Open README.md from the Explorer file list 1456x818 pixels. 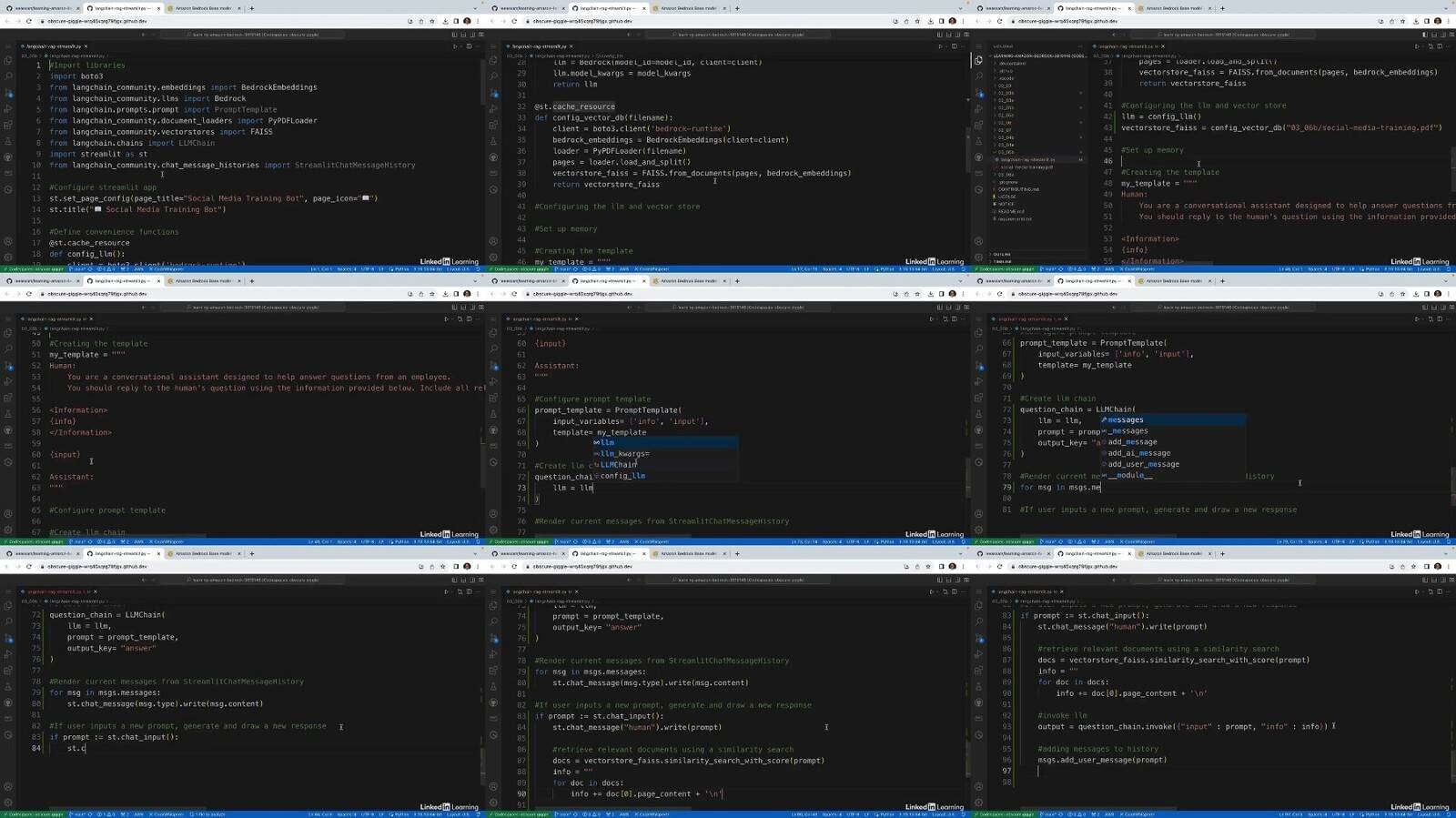[1010, 211]
